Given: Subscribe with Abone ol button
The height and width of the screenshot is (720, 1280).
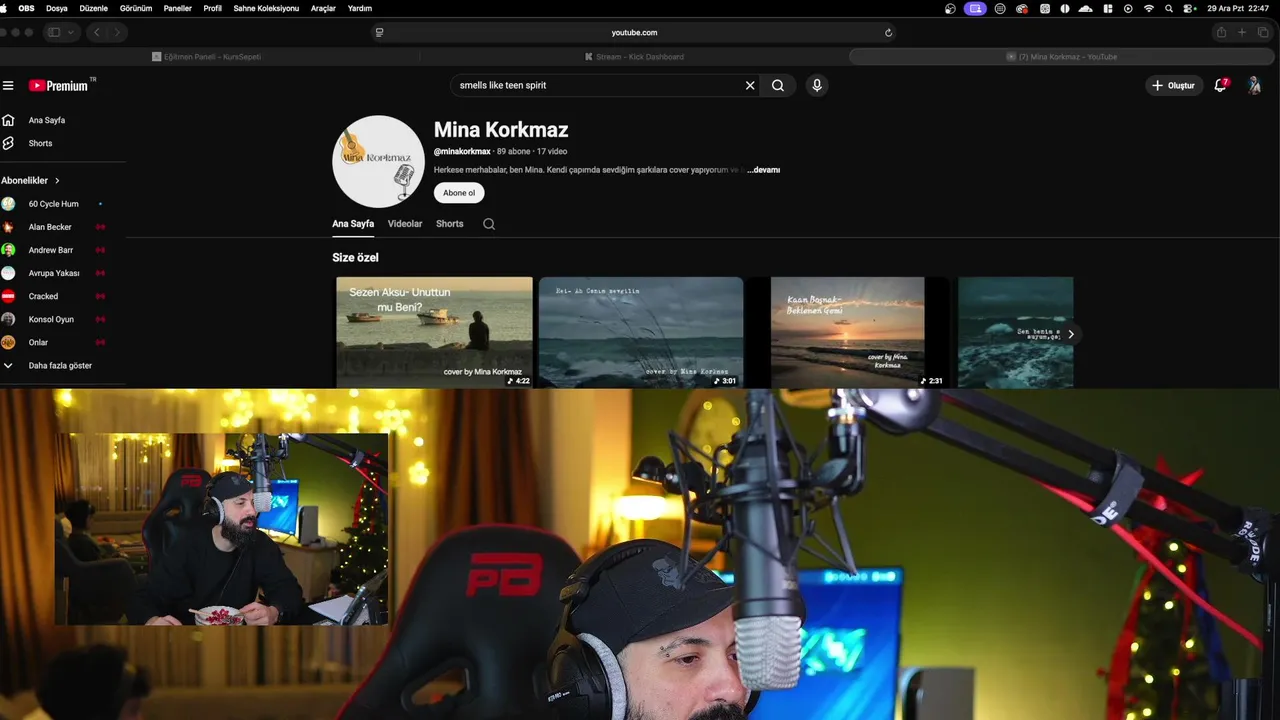Looking at the screenshot, I should pos(459,193).
